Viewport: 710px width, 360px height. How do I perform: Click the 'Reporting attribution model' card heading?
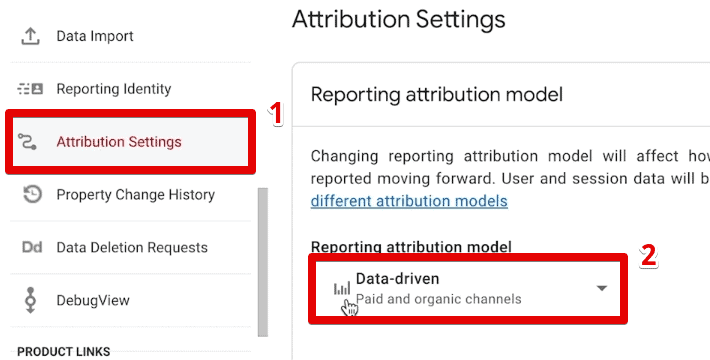click(437, 95)
